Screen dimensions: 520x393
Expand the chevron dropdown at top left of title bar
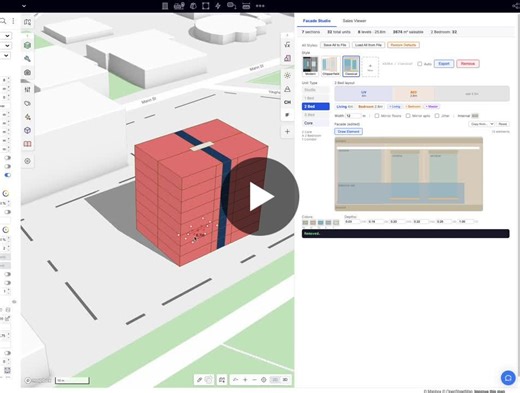coord(24,6)
